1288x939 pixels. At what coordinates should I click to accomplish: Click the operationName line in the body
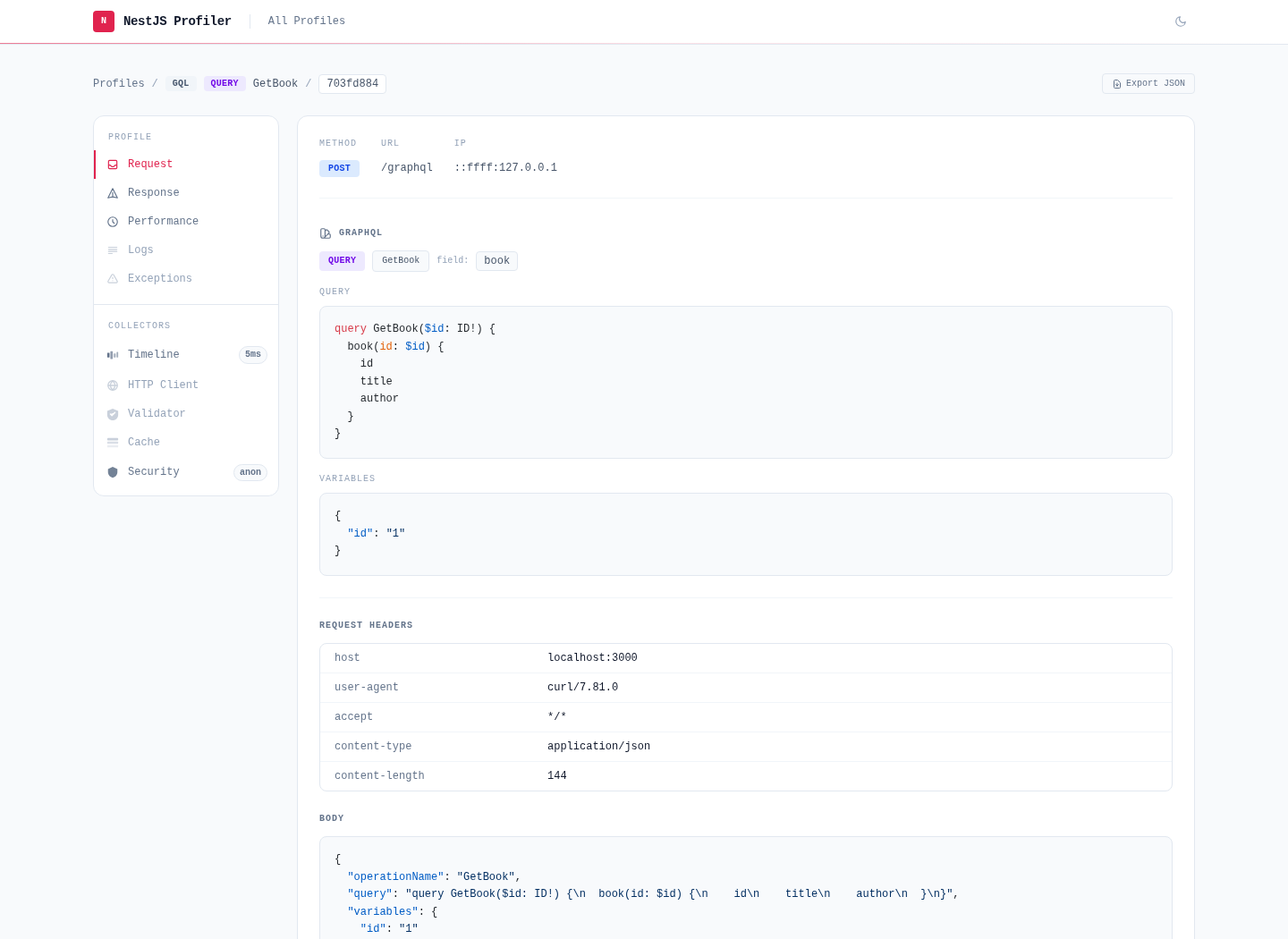pos(435,877)
